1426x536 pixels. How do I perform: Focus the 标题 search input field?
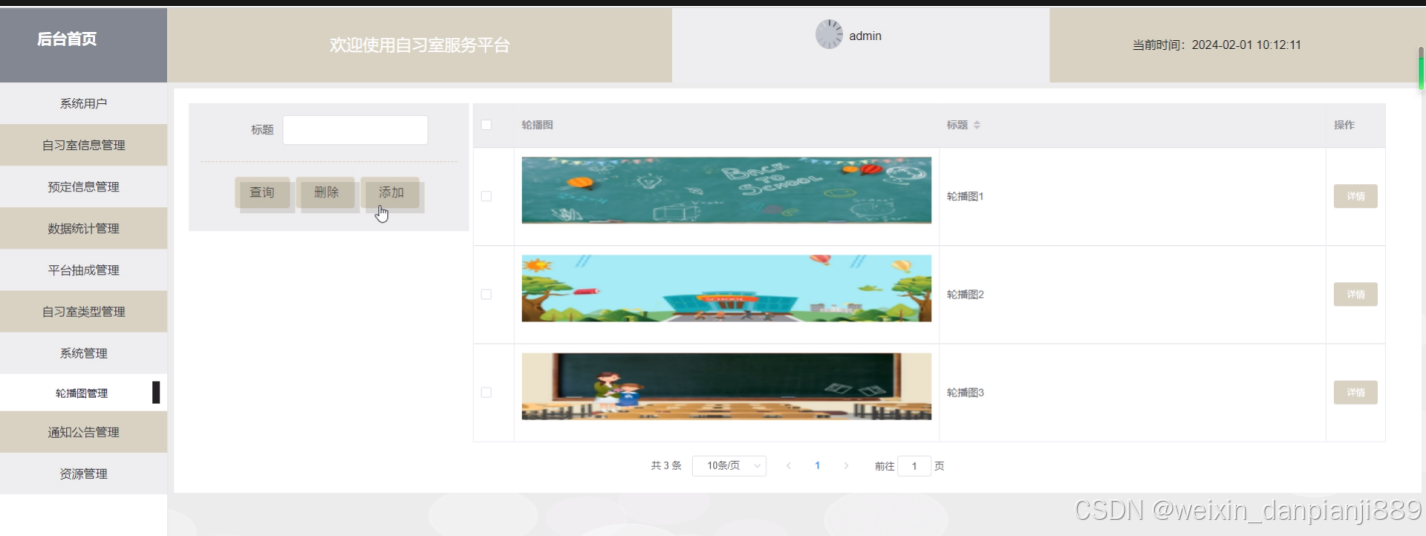point(355,130)
